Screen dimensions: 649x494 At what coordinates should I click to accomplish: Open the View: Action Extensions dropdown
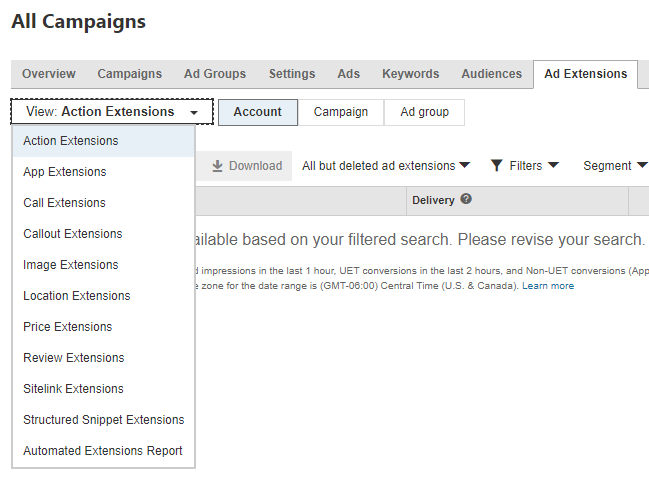tap(112, 112)
